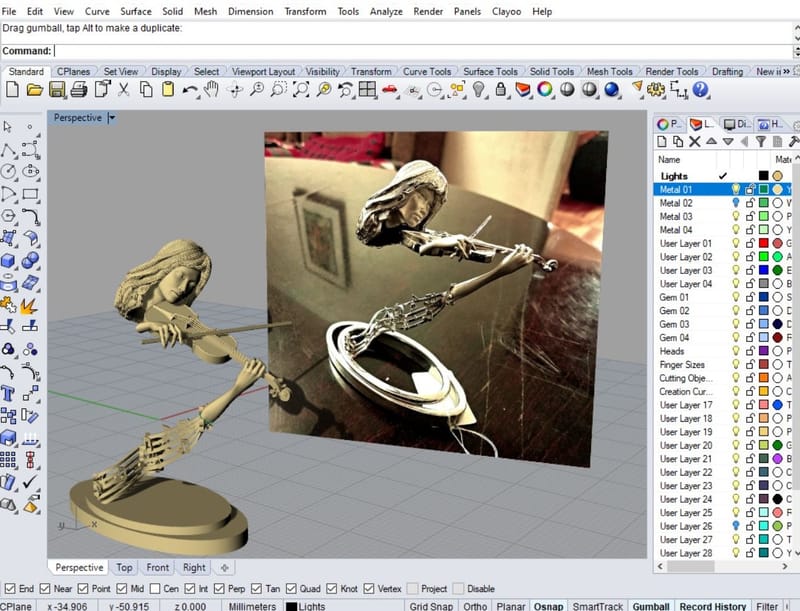Click the Pan view hand icon
Image resolution: width=800 pixels, height=611 pixels.
coord(212,90)
